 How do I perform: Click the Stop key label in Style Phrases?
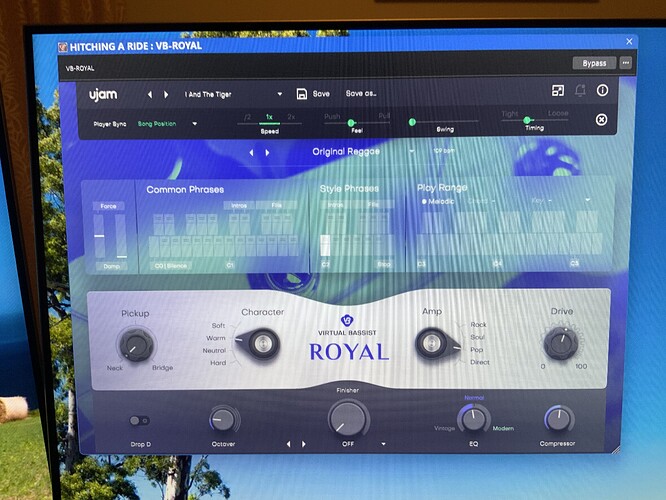384,264
